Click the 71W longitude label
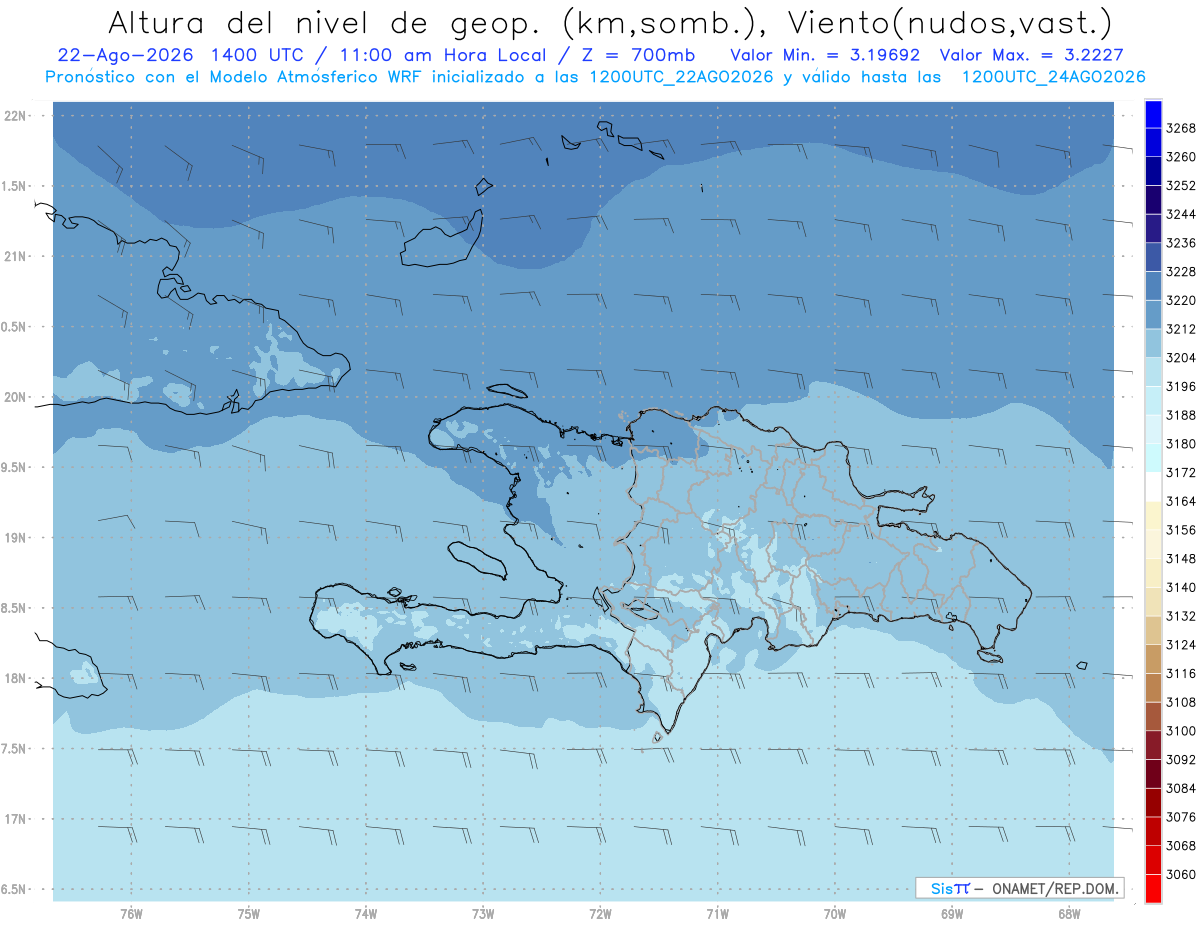The image size is (1200, 927). (717, 914)
